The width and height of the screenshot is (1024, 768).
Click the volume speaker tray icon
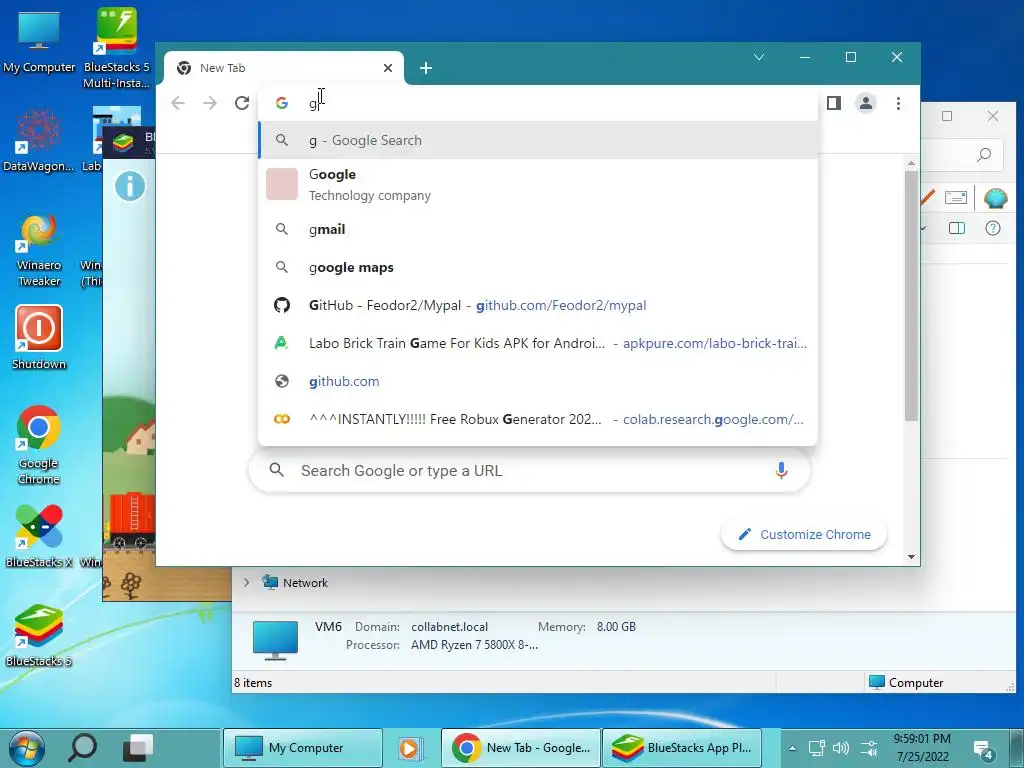coord(841,748)
